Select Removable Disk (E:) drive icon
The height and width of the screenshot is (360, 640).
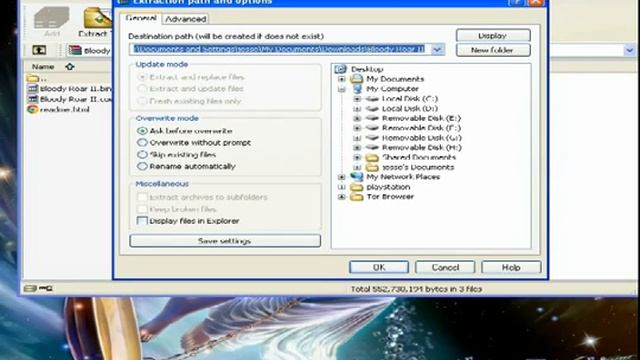point(372,118)
